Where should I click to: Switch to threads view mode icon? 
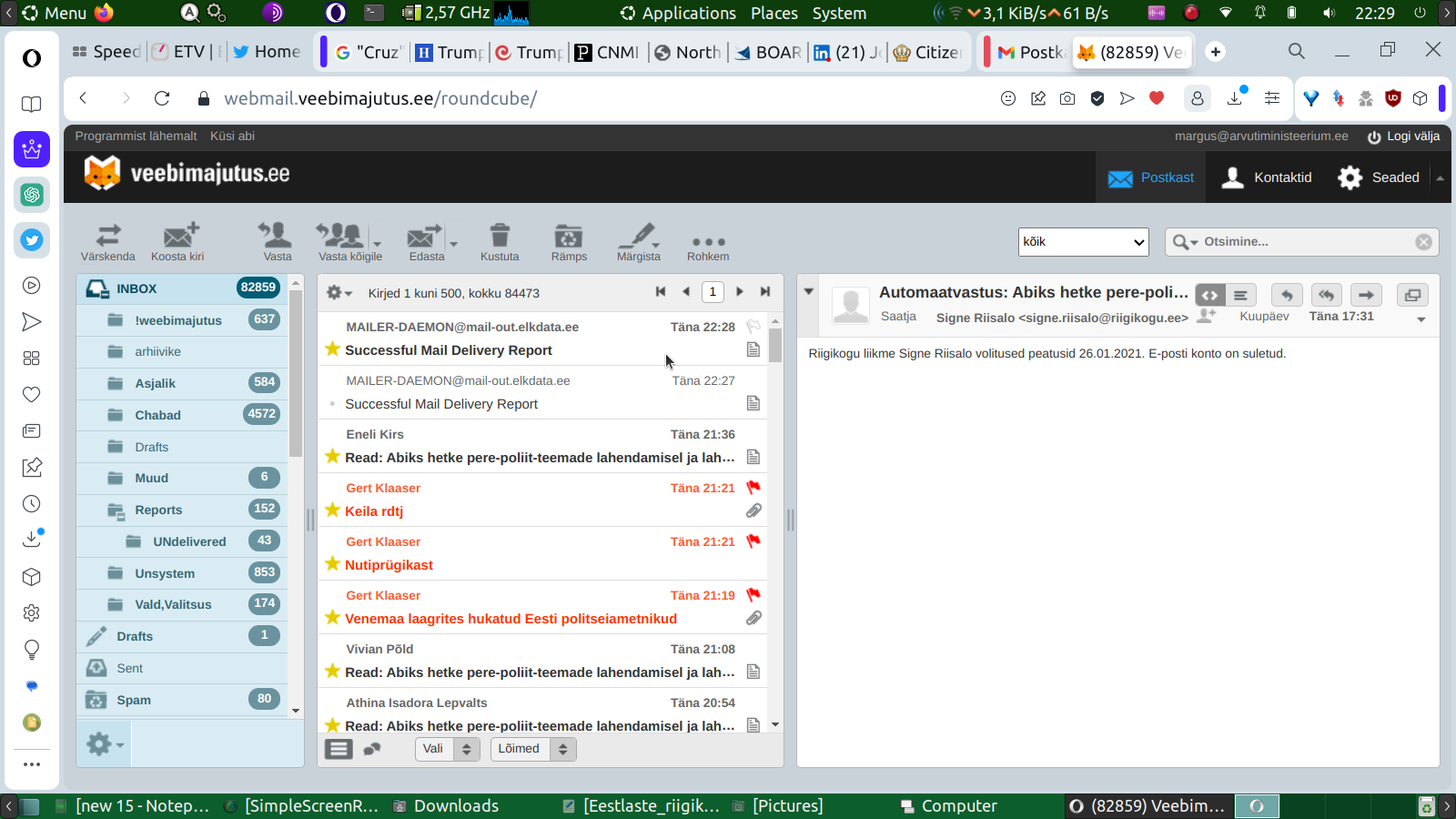372,749
